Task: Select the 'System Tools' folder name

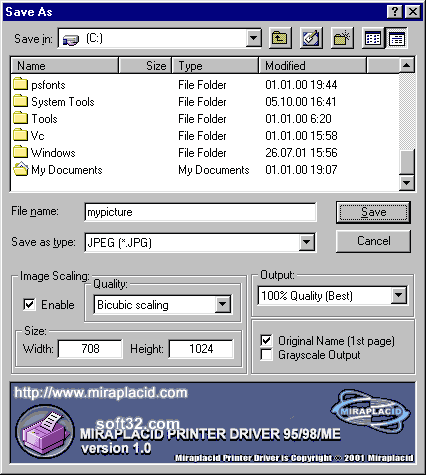Action: tap(63, 102)
